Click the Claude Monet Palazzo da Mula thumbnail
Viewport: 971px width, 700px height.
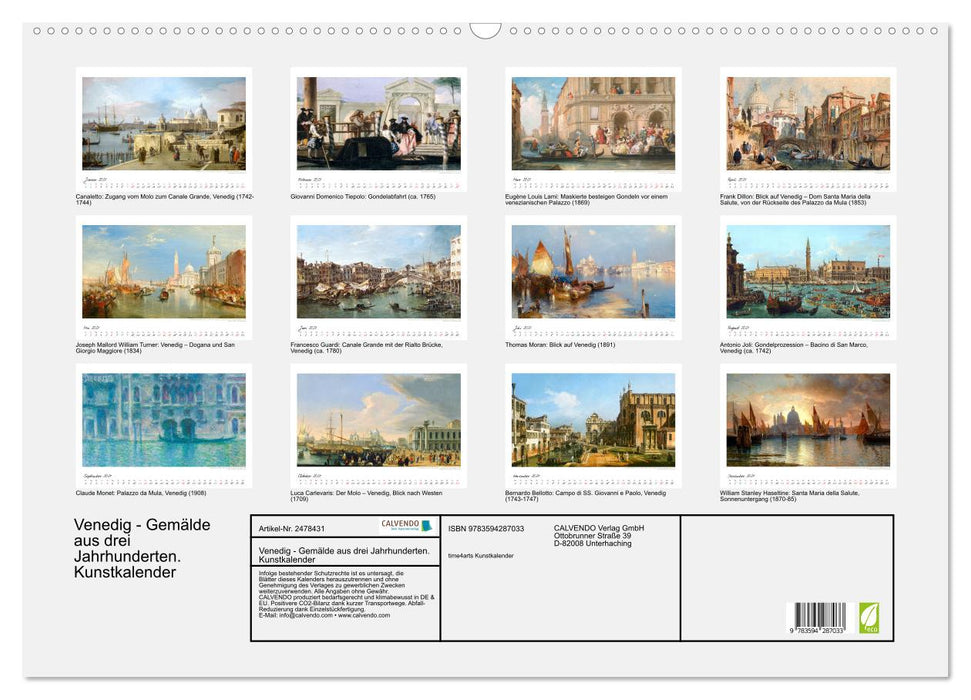point(164,420)
